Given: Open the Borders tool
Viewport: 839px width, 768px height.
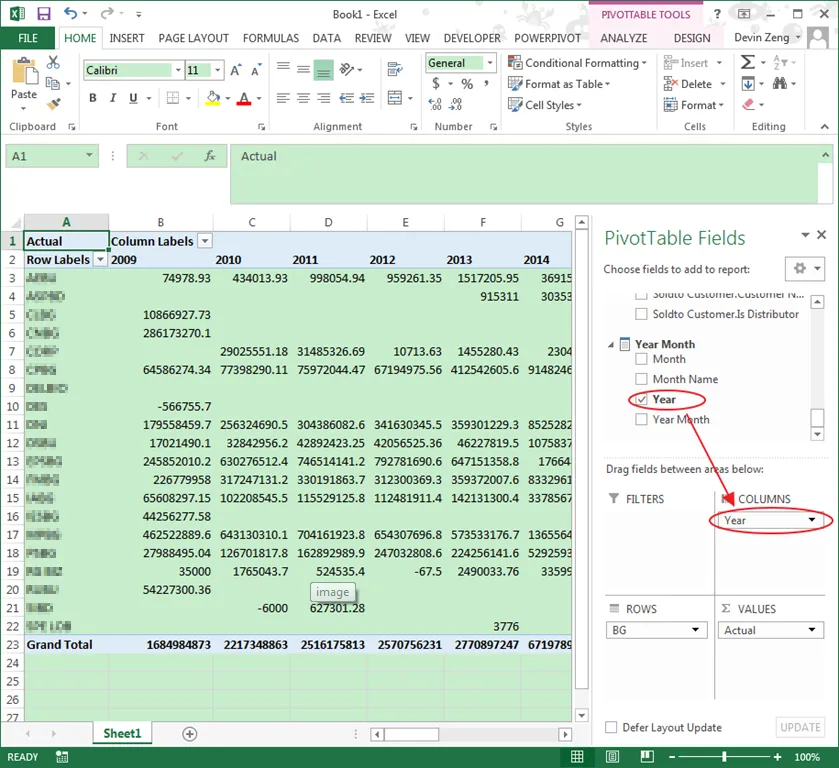Looking at the screenshot, I should click(x=173, y=97).
